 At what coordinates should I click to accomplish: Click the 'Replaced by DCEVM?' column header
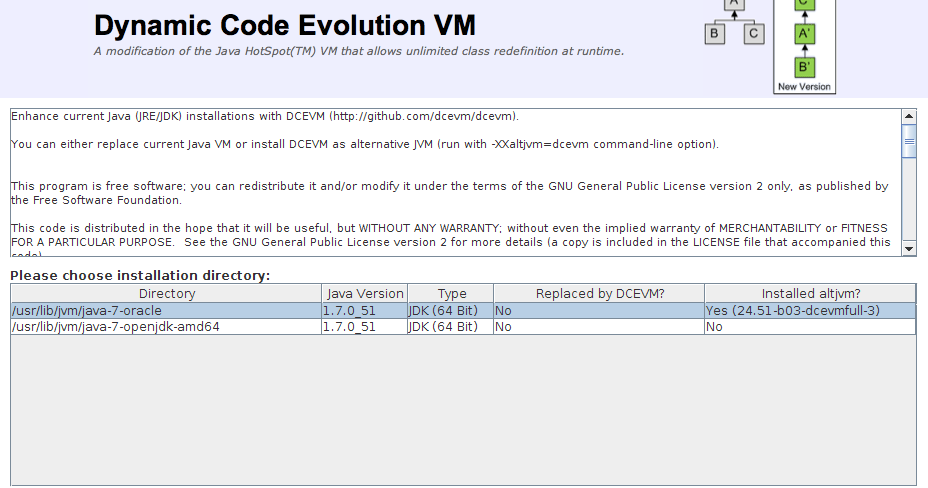tap(600, 293)
